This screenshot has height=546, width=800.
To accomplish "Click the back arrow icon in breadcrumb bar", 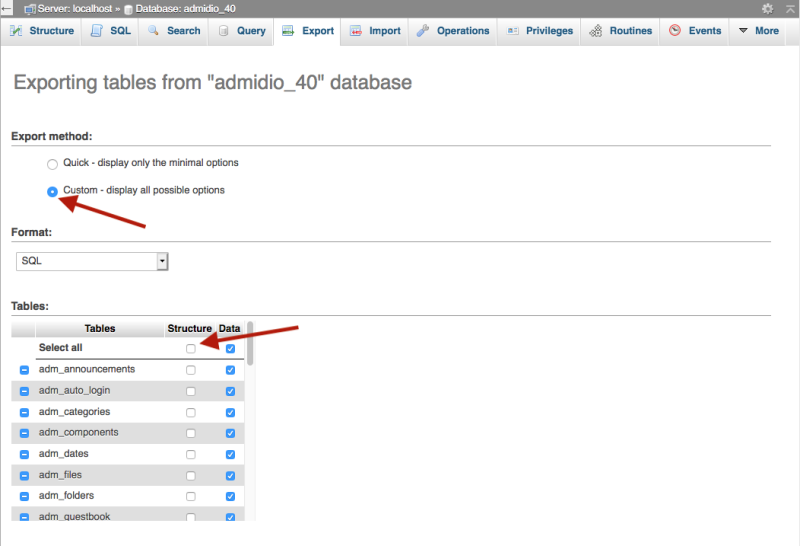I will pyautogui.click(x=6, y=8).
